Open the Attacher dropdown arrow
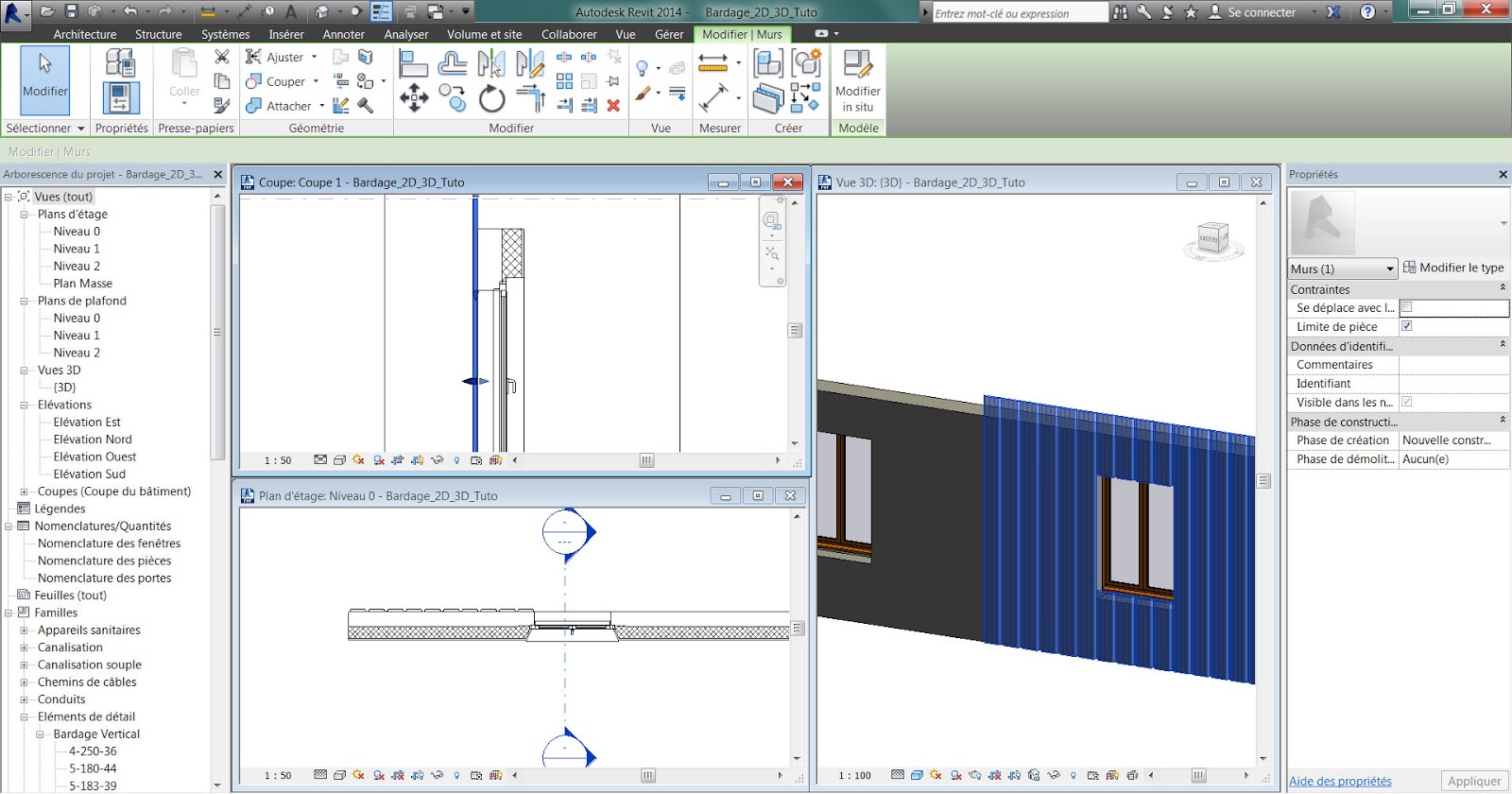 [x=322, y=106]
